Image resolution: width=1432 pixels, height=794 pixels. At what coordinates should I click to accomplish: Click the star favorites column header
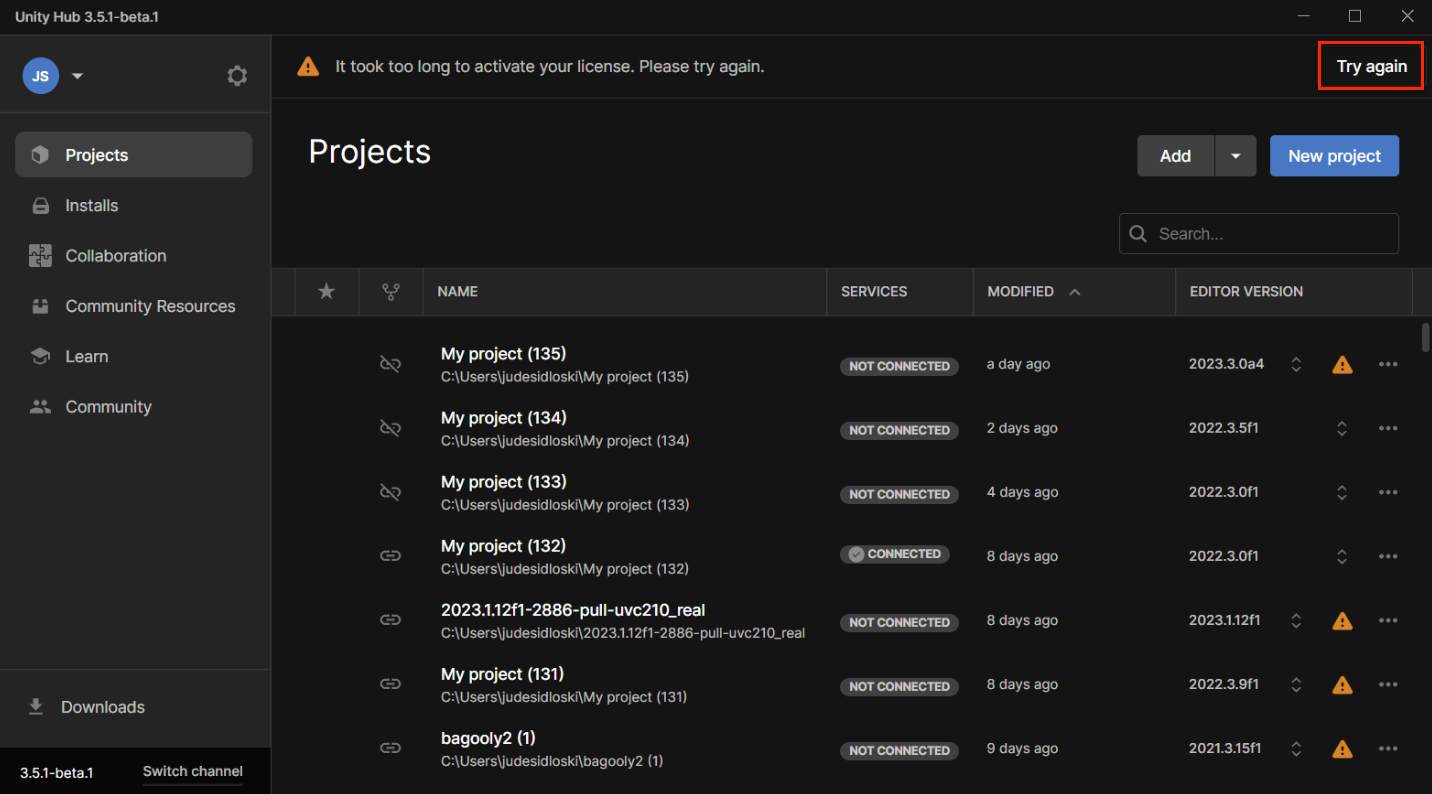326,292
